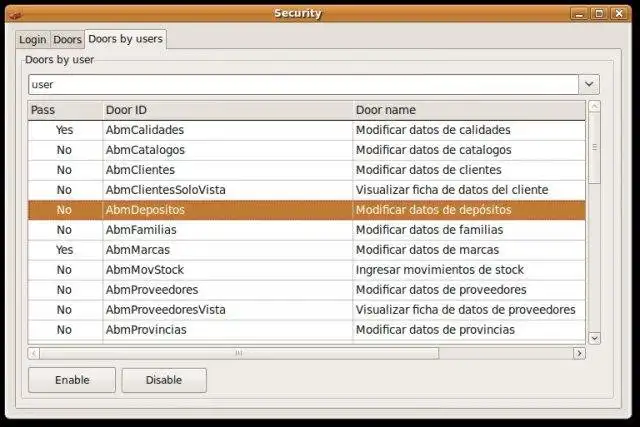Open the user dropdown arrow

(x=589, y=85)
